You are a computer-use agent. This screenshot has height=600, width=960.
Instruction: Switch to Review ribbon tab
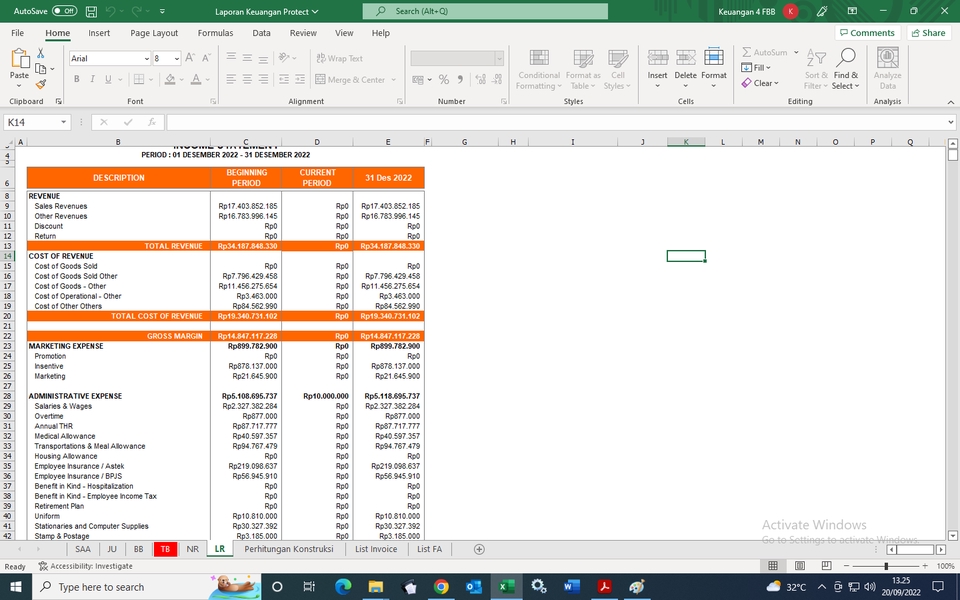coord(303,33)
